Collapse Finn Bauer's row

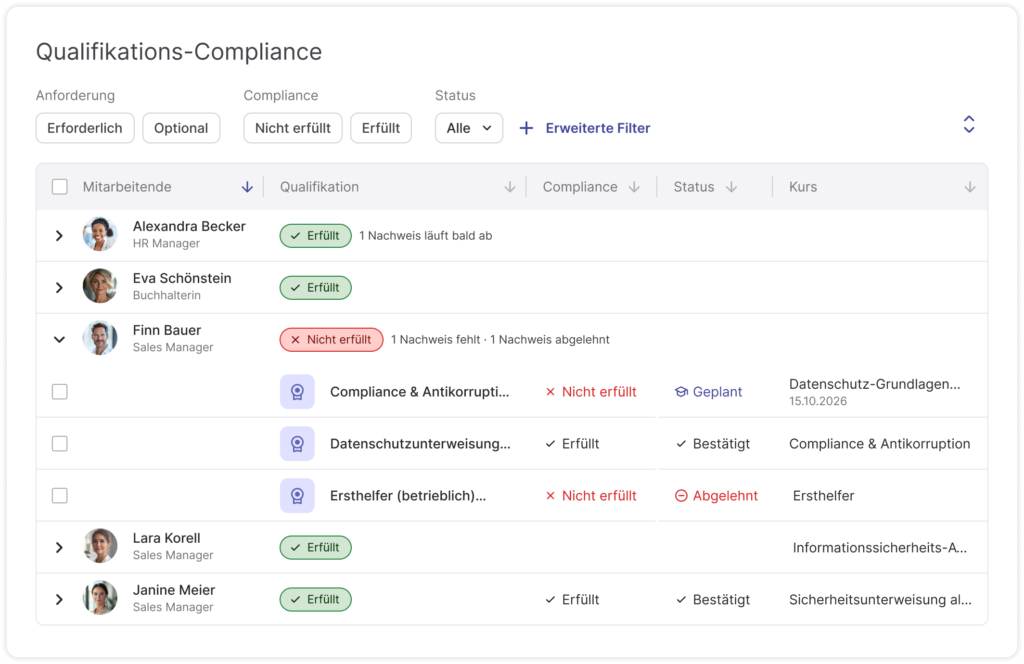[59, 340]
